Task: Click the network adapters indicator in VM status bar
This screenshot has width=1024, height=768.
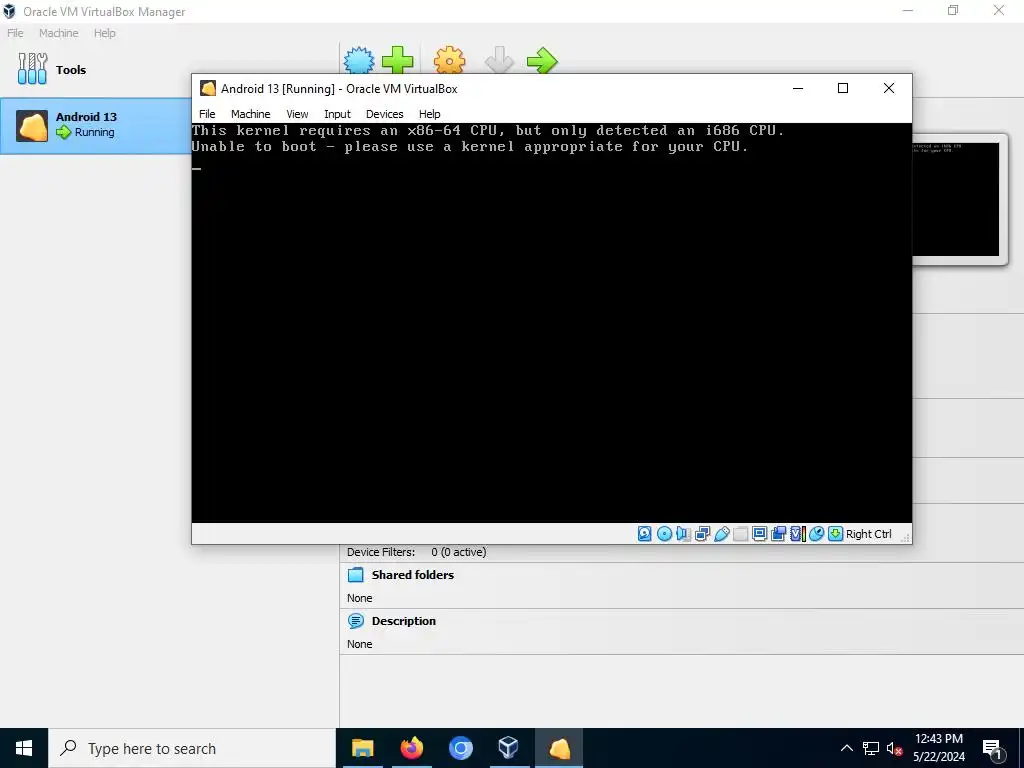Action: 703,534
